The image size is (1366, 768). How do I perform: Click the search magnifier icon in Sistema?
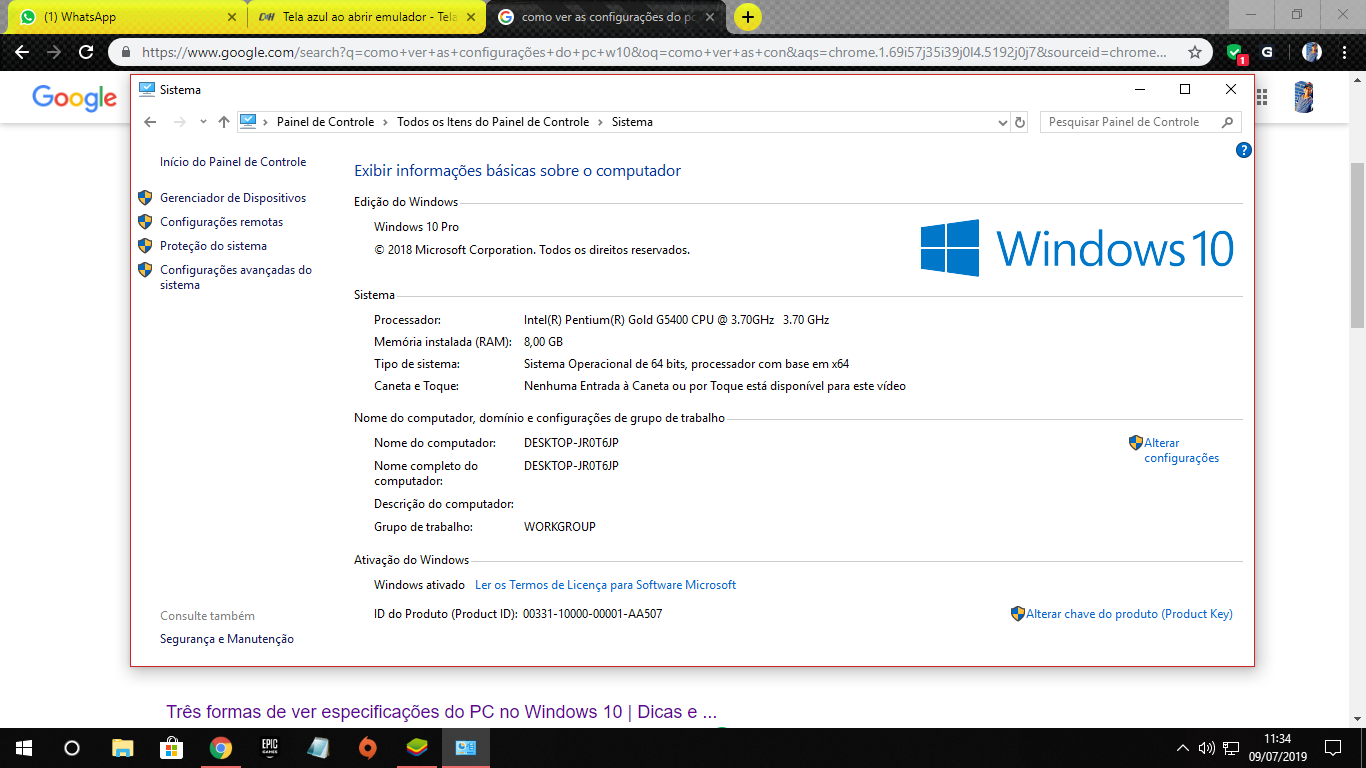[x=1228, y=122]
